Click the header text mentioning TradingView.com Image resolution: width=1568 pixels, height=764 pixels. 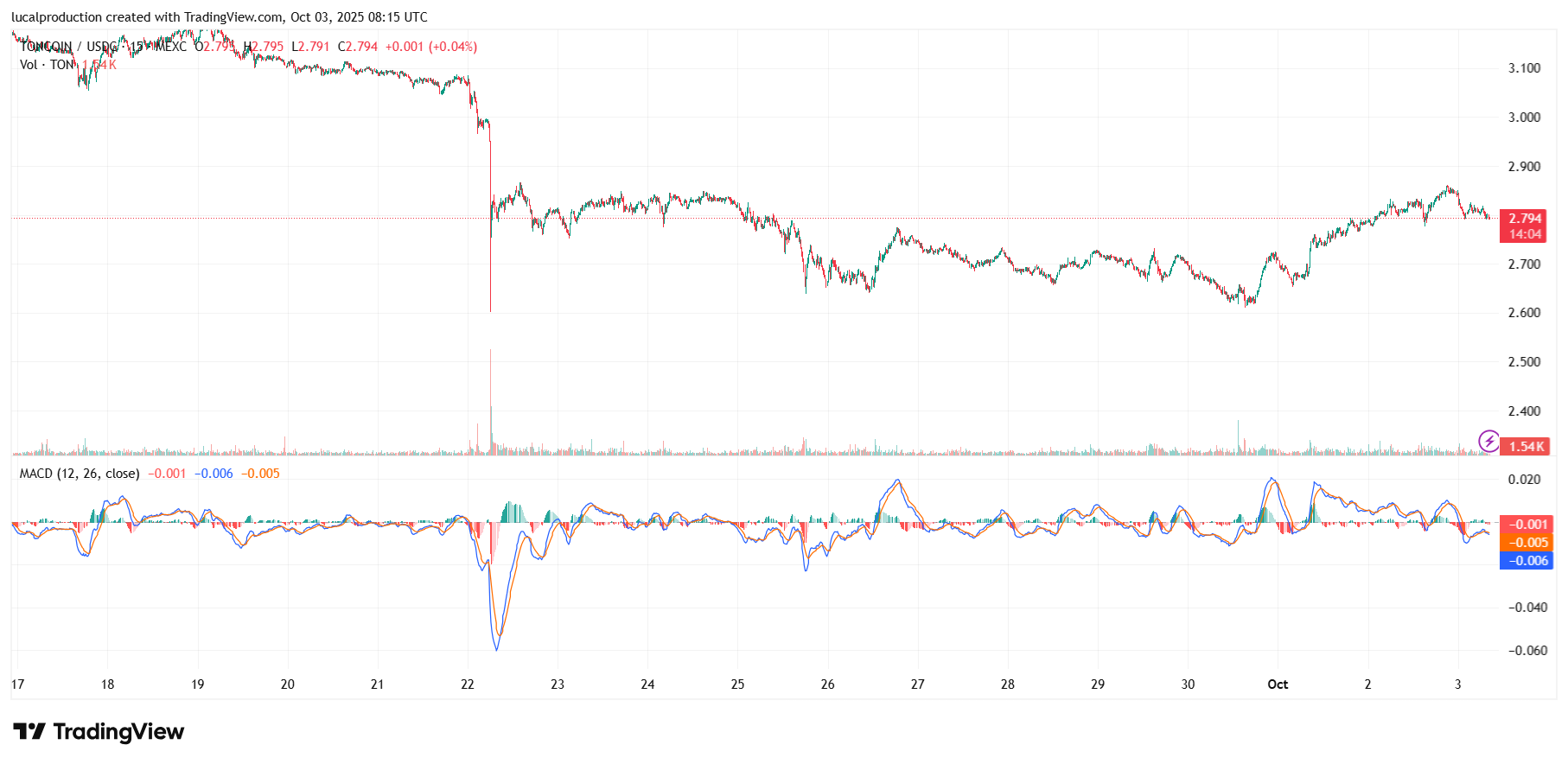[x=219, y=17]
